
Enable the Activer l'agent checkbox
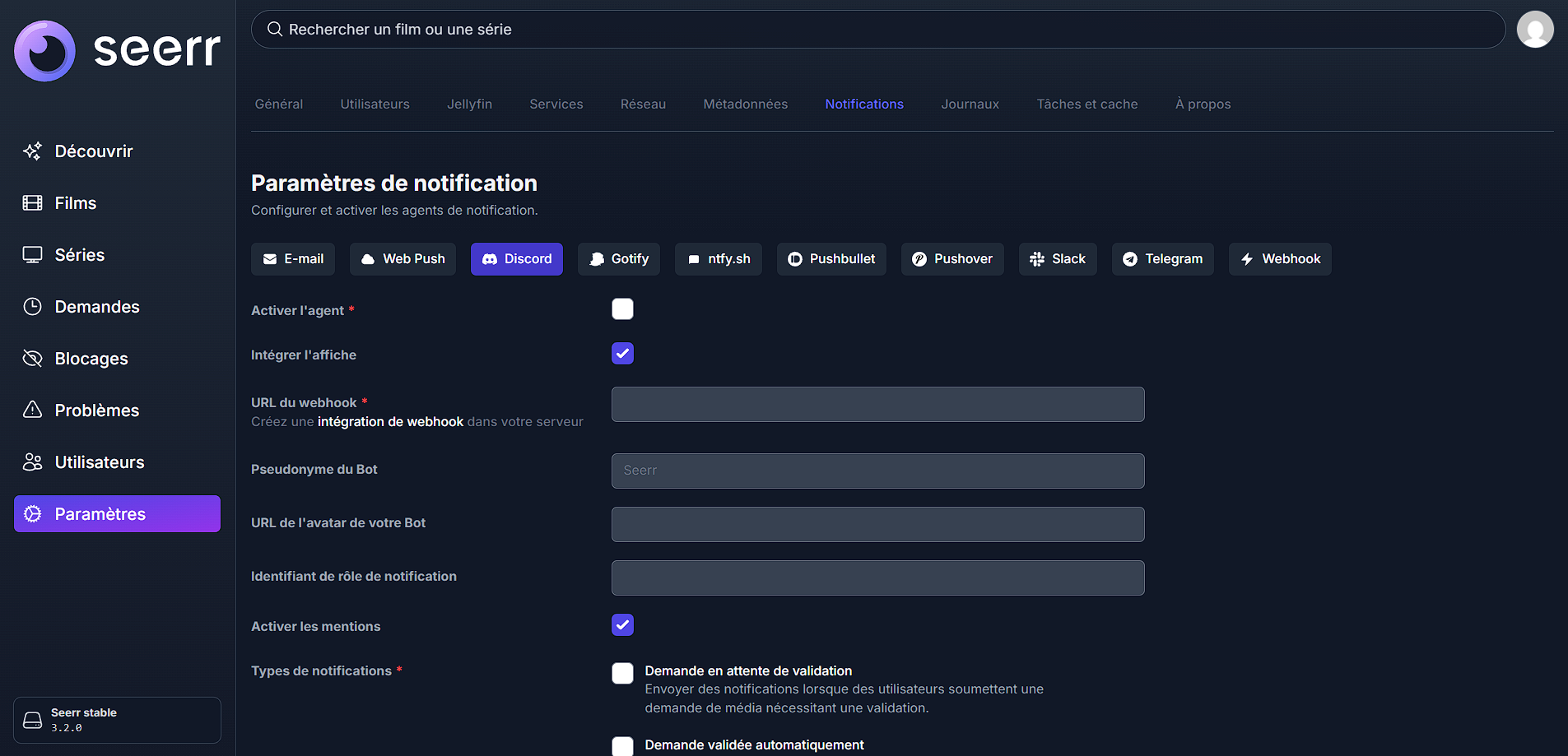(x=622, y=309)
